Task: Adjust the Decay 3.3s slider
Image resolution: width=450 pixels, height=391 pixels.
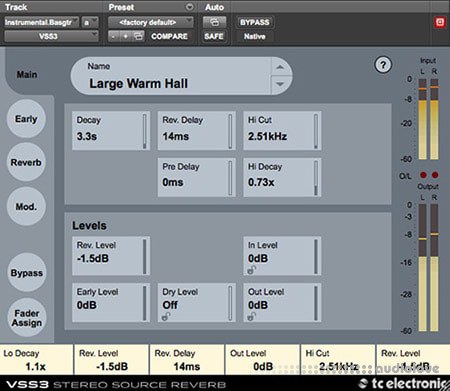Action: pyautogui.click(x=144, y=131)
